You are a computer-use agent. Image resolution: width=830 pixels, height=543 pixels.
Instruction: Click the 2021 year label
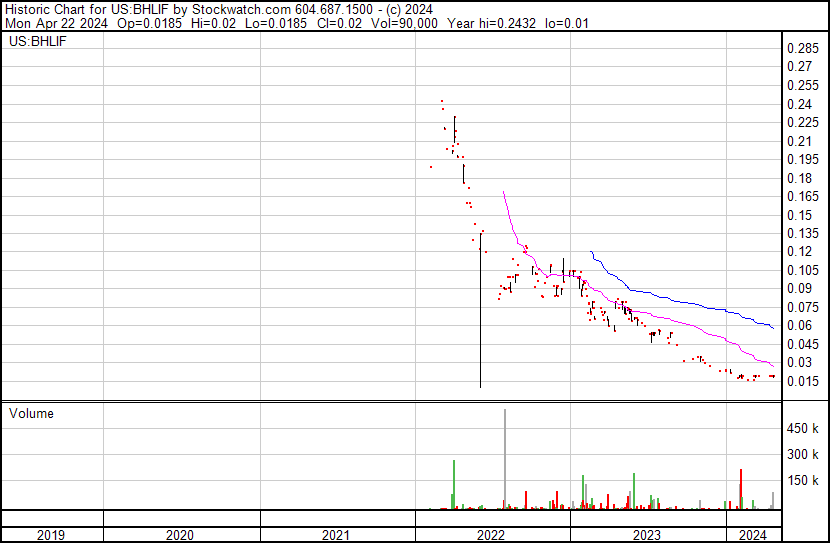[337, 535]
